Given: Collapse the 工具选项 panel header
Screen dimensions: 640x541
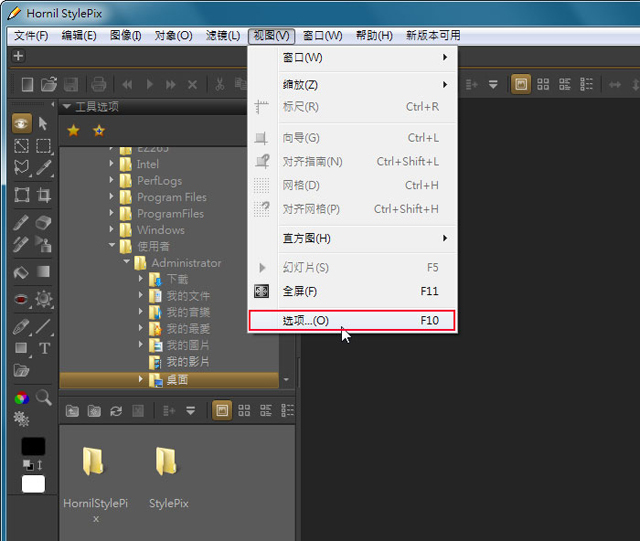Looking at the screenshot, I should tap(67, 107).
